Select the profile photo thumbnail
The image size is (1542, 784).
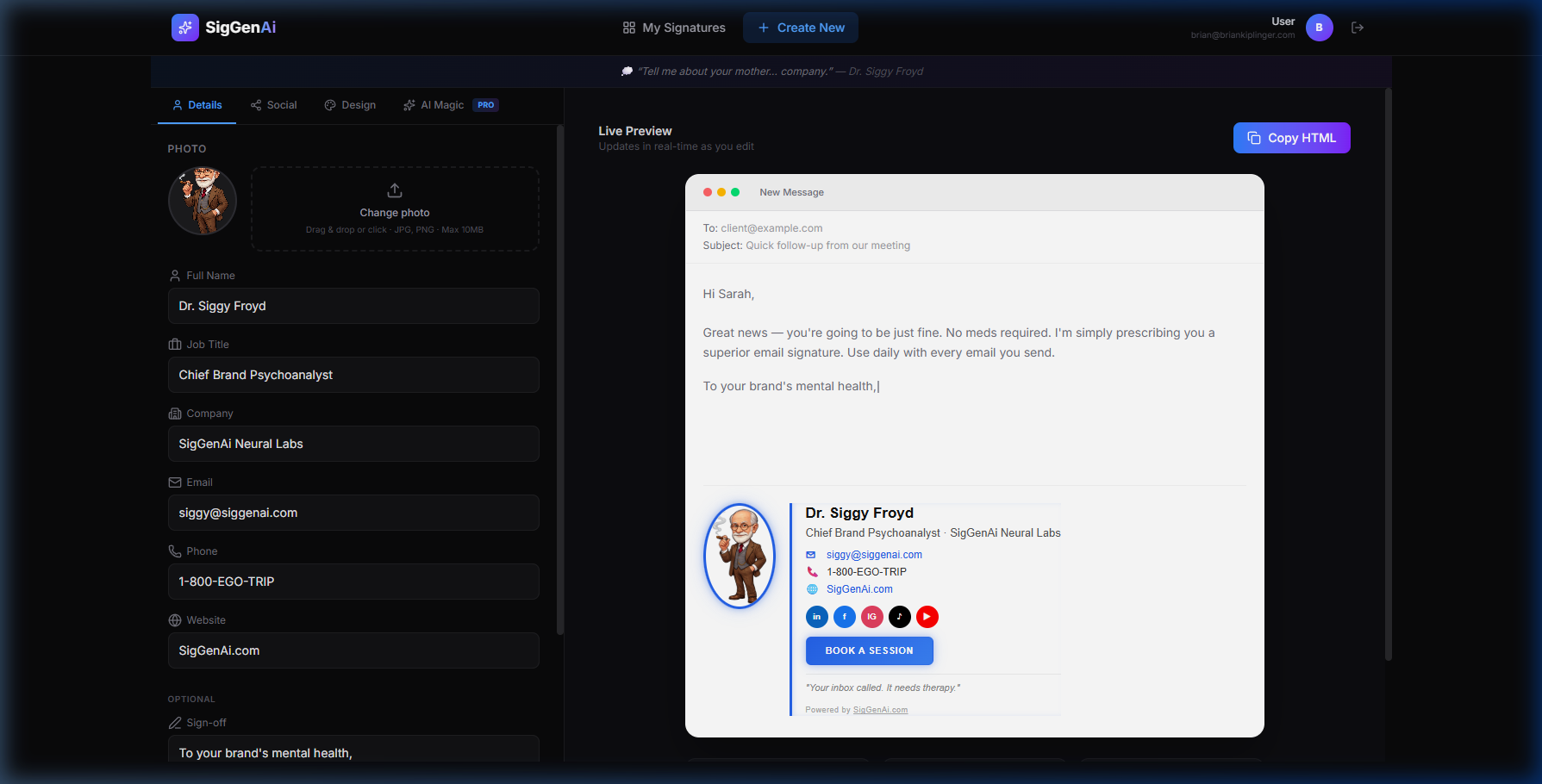click(x=202, y=201)
